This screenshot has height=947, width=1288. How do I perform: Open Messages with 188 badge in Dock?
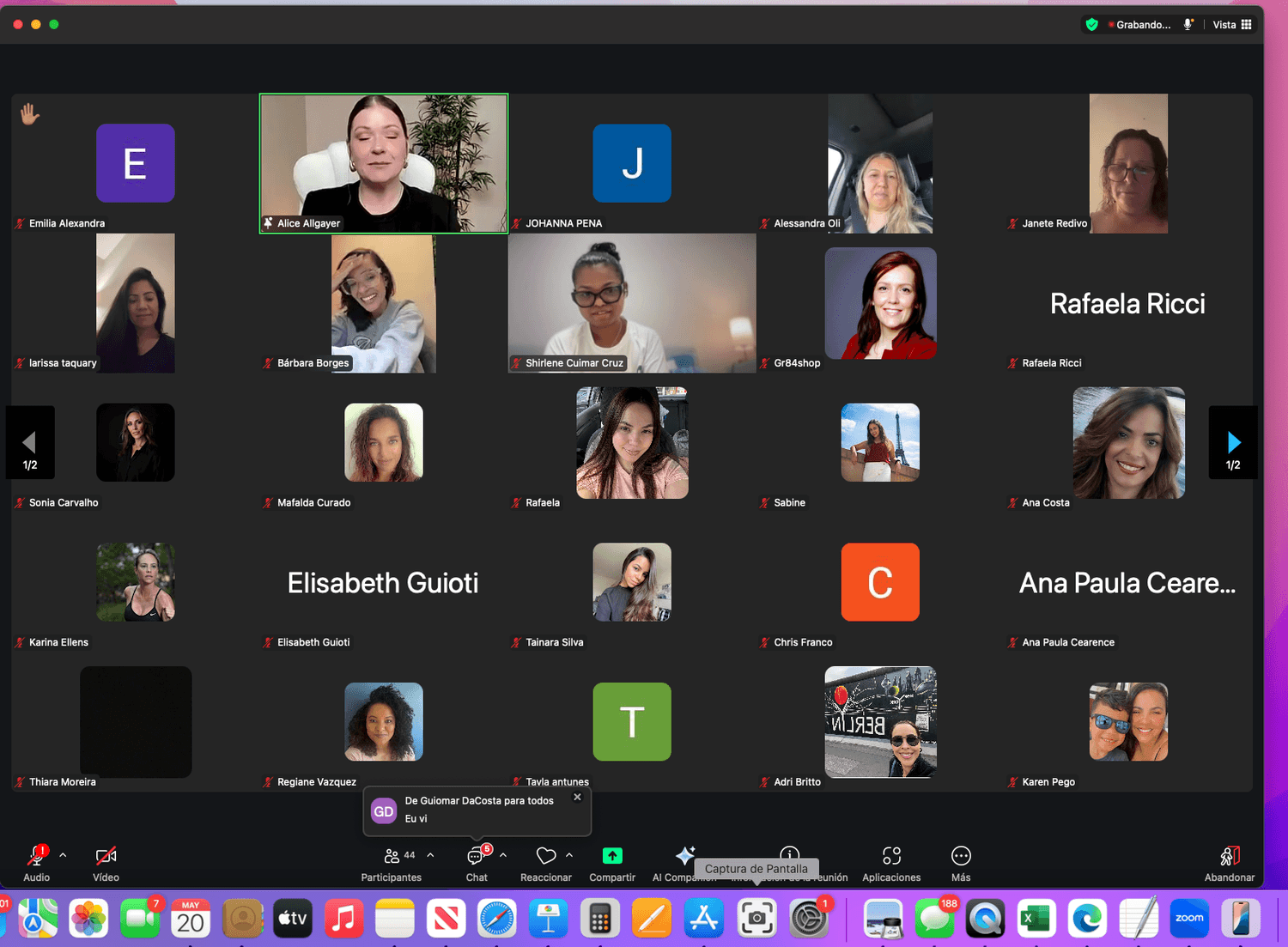click(x=934, y=919)
